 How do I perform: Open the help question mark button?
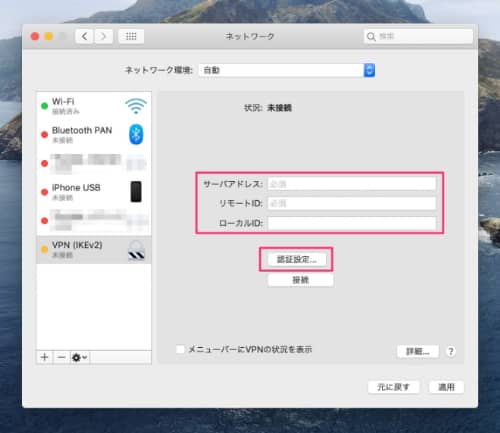tap(451, 351)
